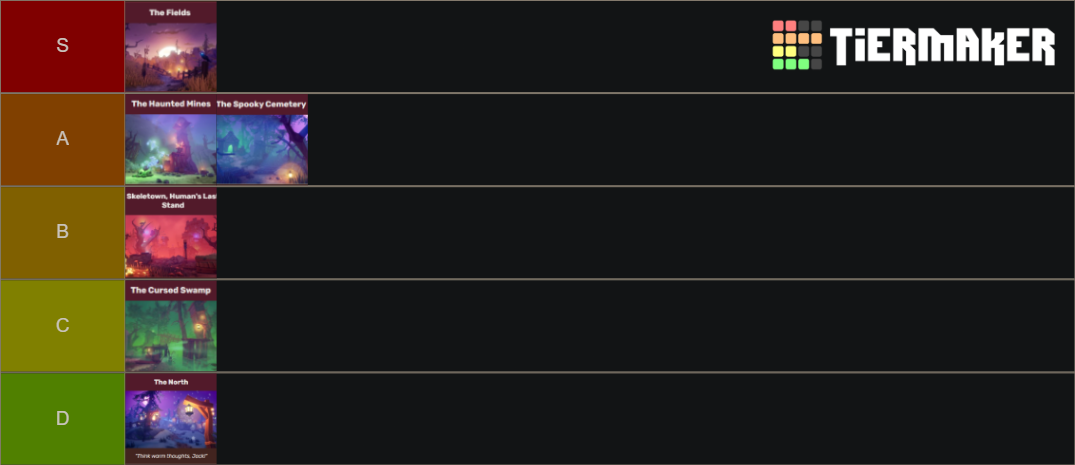Click the B tier label cell
This screenshot has width=1075, height=465.
pyautogui.click(x=62, y=232)
